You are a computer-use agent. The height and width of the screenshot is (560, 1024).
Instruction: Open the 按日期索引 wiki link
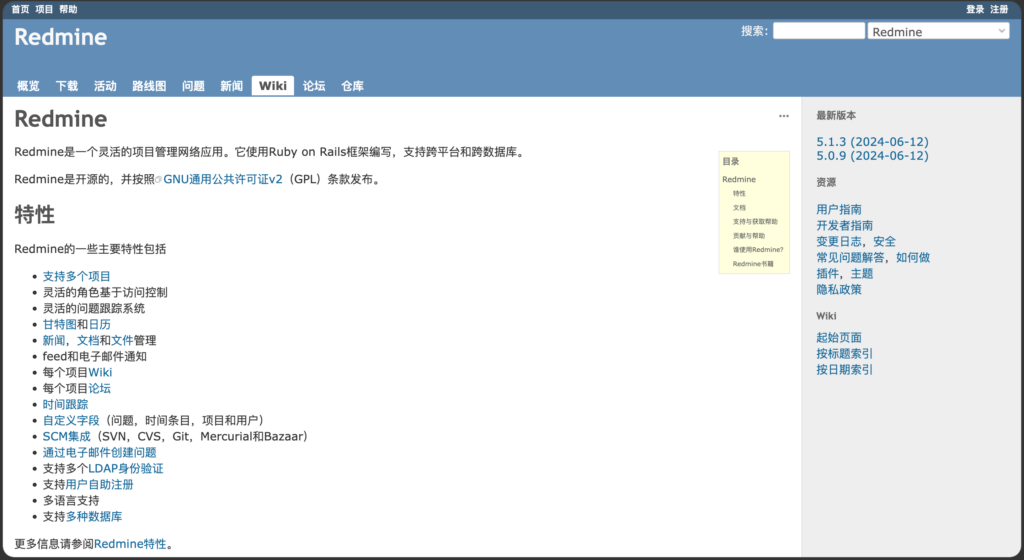click(844, 369)
